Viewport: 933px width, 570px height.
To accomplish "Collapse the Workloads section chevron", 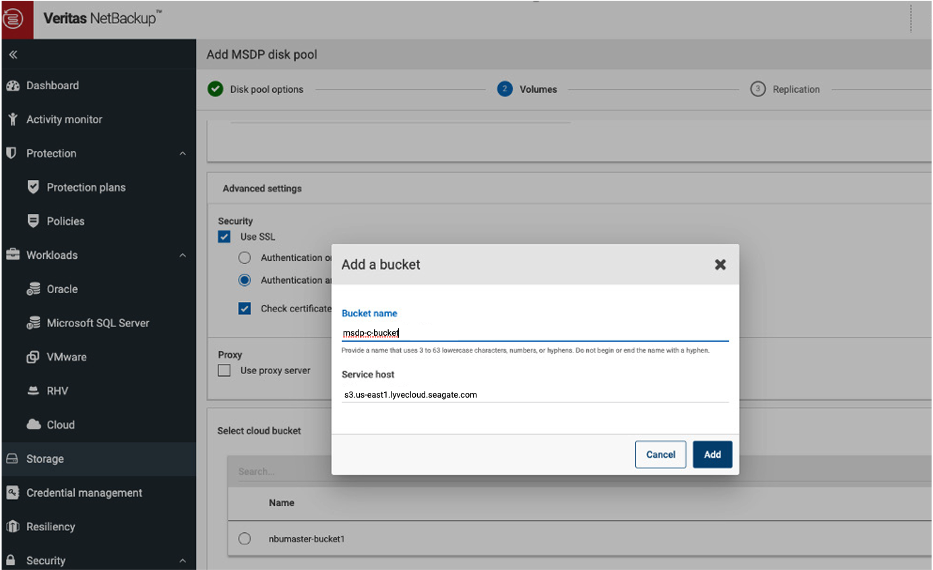I will point(183,255).
